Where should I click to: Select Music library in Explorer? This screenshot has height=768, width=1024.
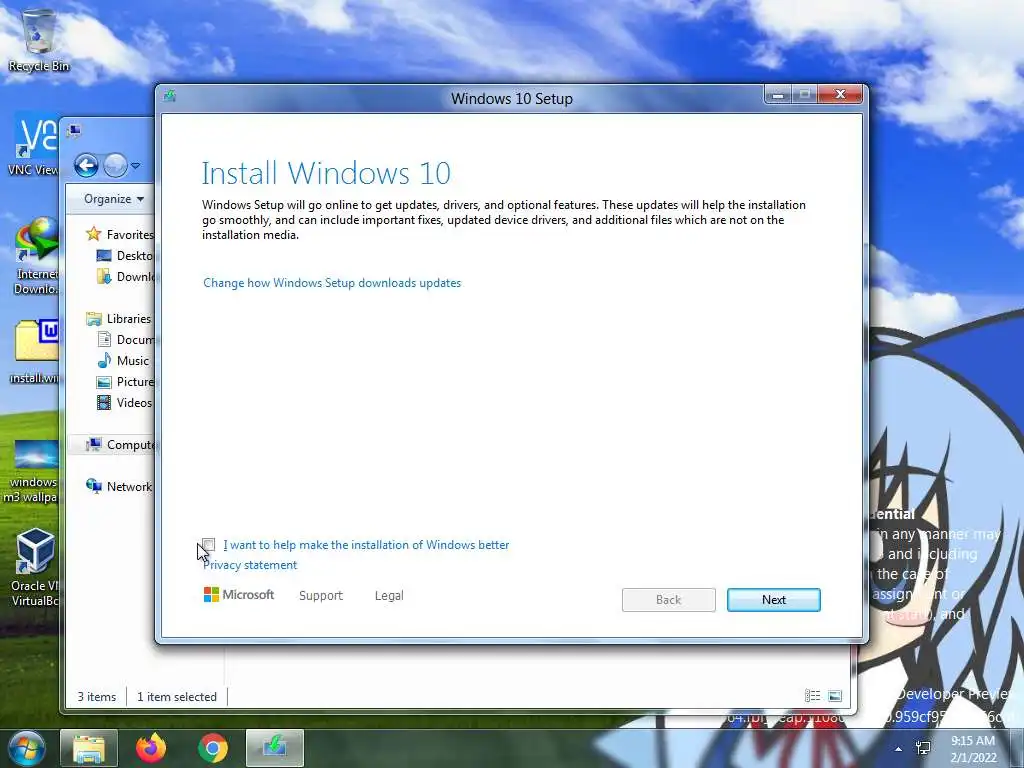point(123,360)
